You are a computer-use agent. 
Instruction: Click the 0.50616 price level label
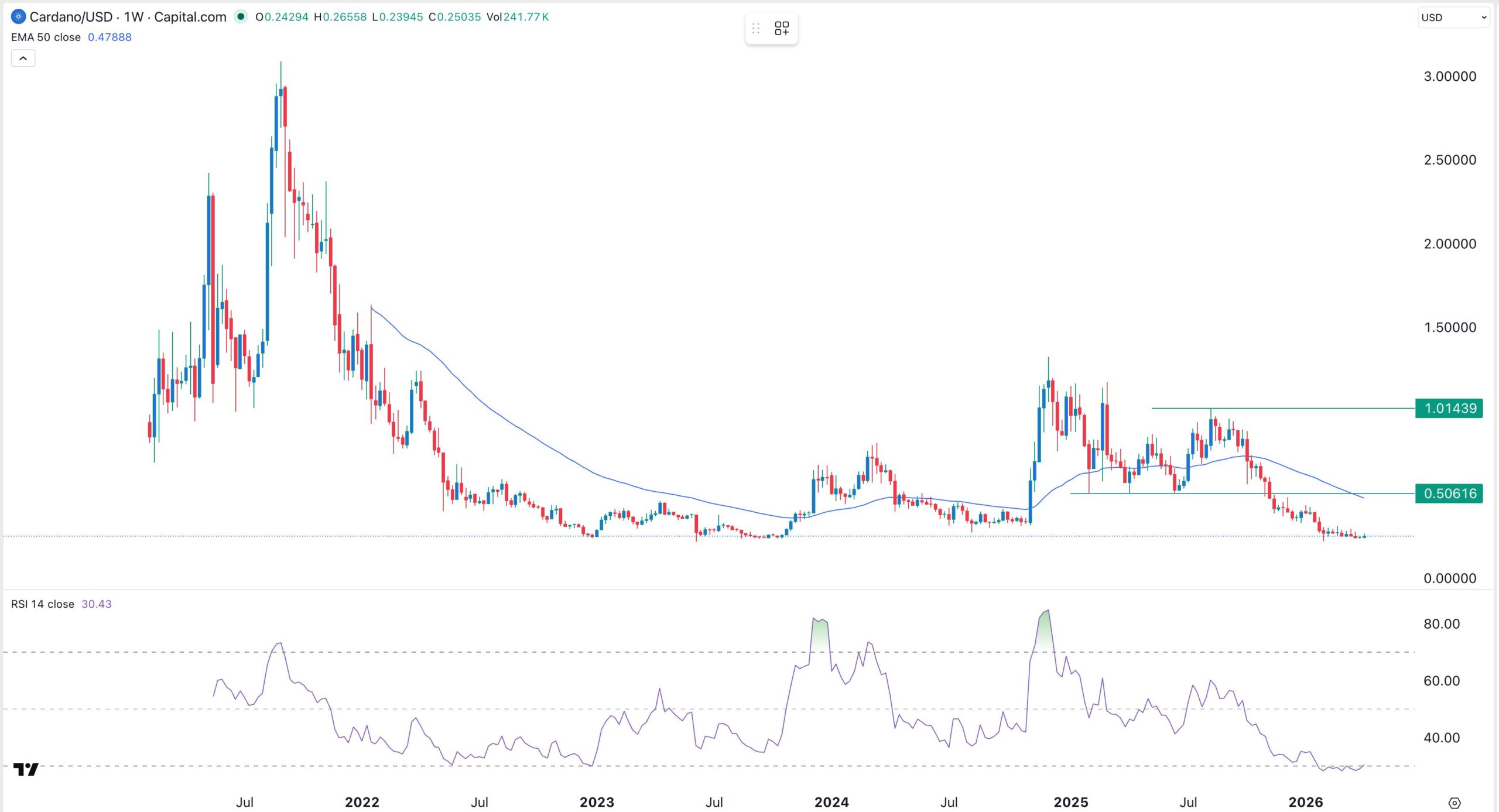(1449, 494)
